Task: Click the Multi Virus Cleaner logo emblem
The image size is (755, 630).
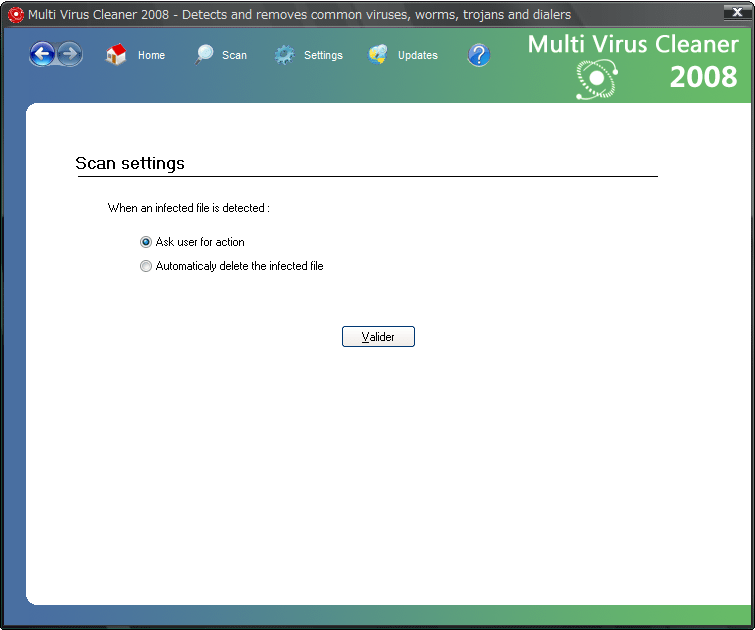Action: [x=597, y=79]
